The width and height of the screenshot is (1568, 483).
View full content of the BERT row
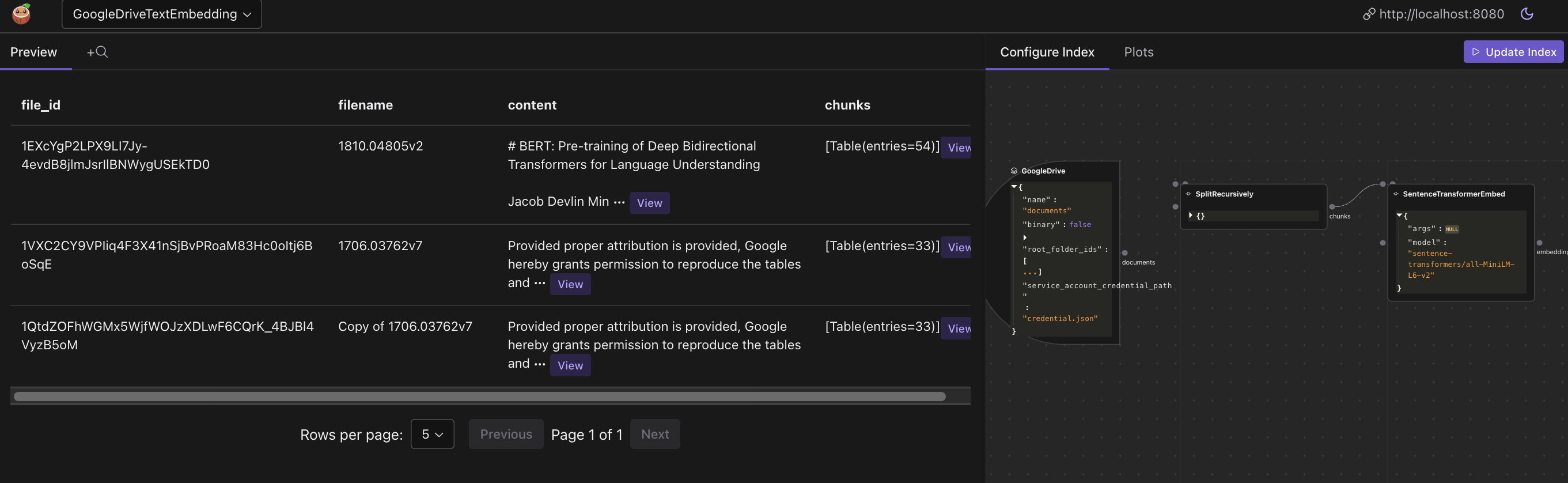click(x=649, y=203)
